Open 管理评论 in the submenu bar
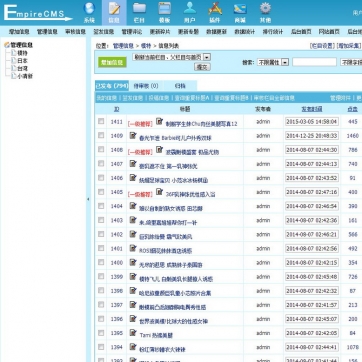 coord(132,32)
